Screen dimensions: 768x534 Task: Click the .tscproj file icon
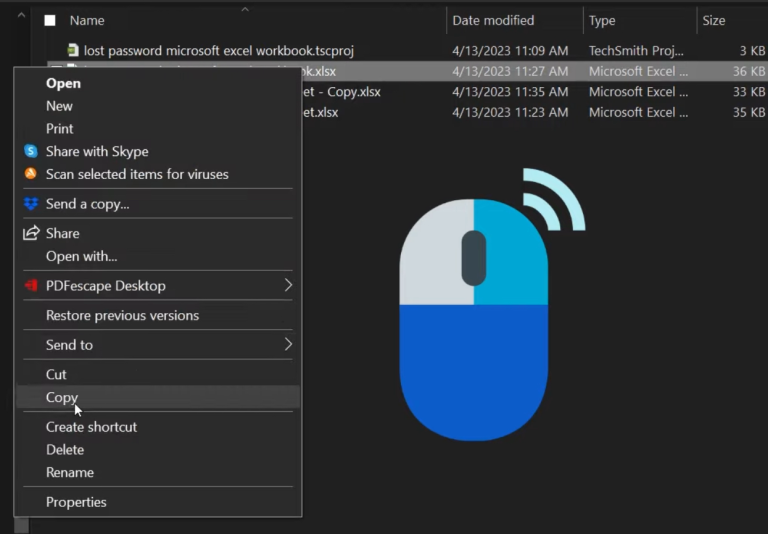pyautogui.click(x=72, y=50)
